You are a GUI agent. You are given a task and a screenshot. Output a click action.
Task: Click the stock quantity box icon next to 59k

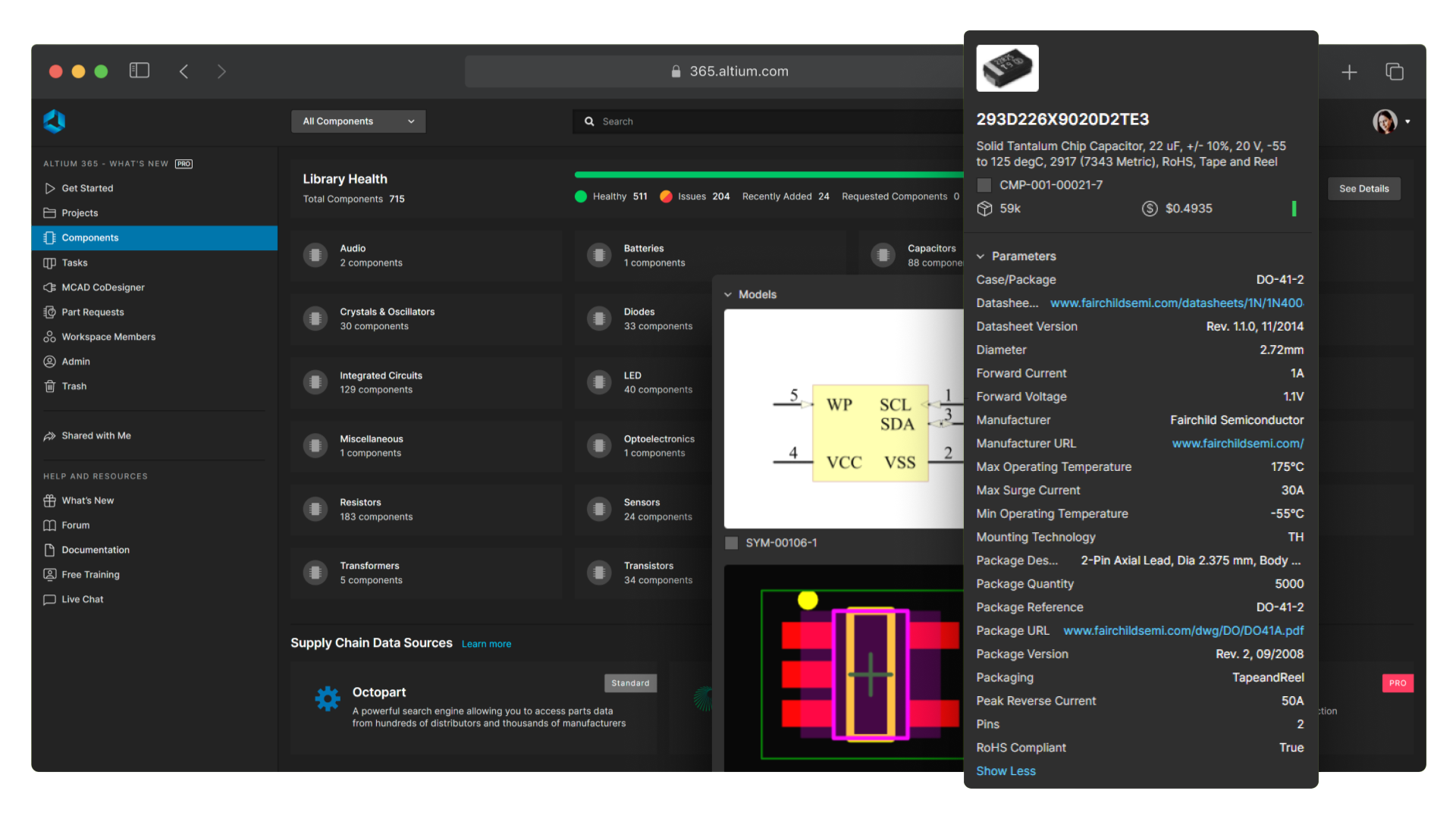click(984, 209)
